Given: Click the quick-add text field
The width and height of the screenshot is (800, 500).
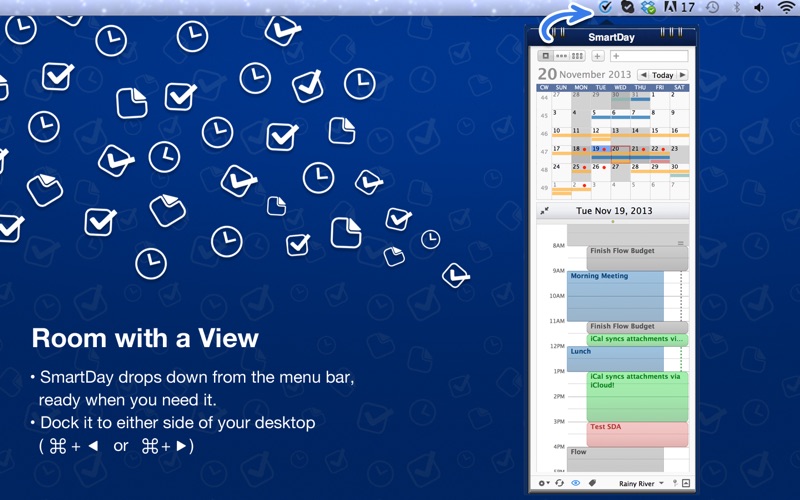Looking at the screenshot, I should (x=648, y=56).
